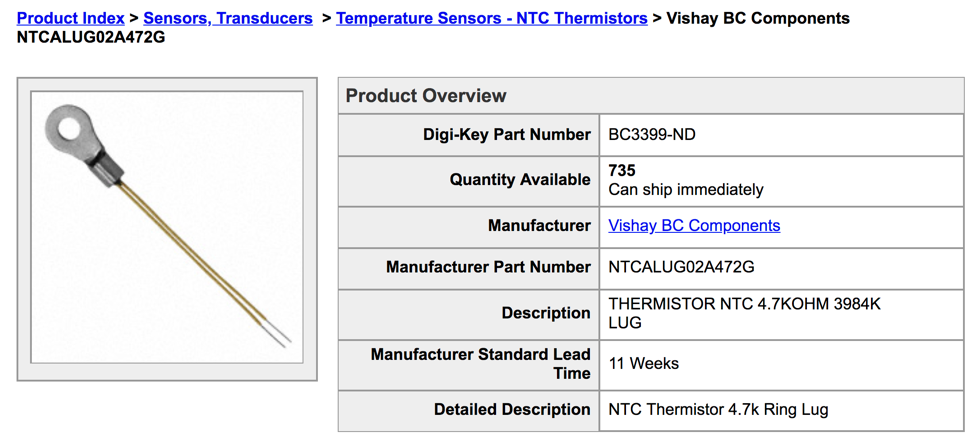974x443 pixels.
Task: Click the Detailed Description label
Action: click(512, 410)
